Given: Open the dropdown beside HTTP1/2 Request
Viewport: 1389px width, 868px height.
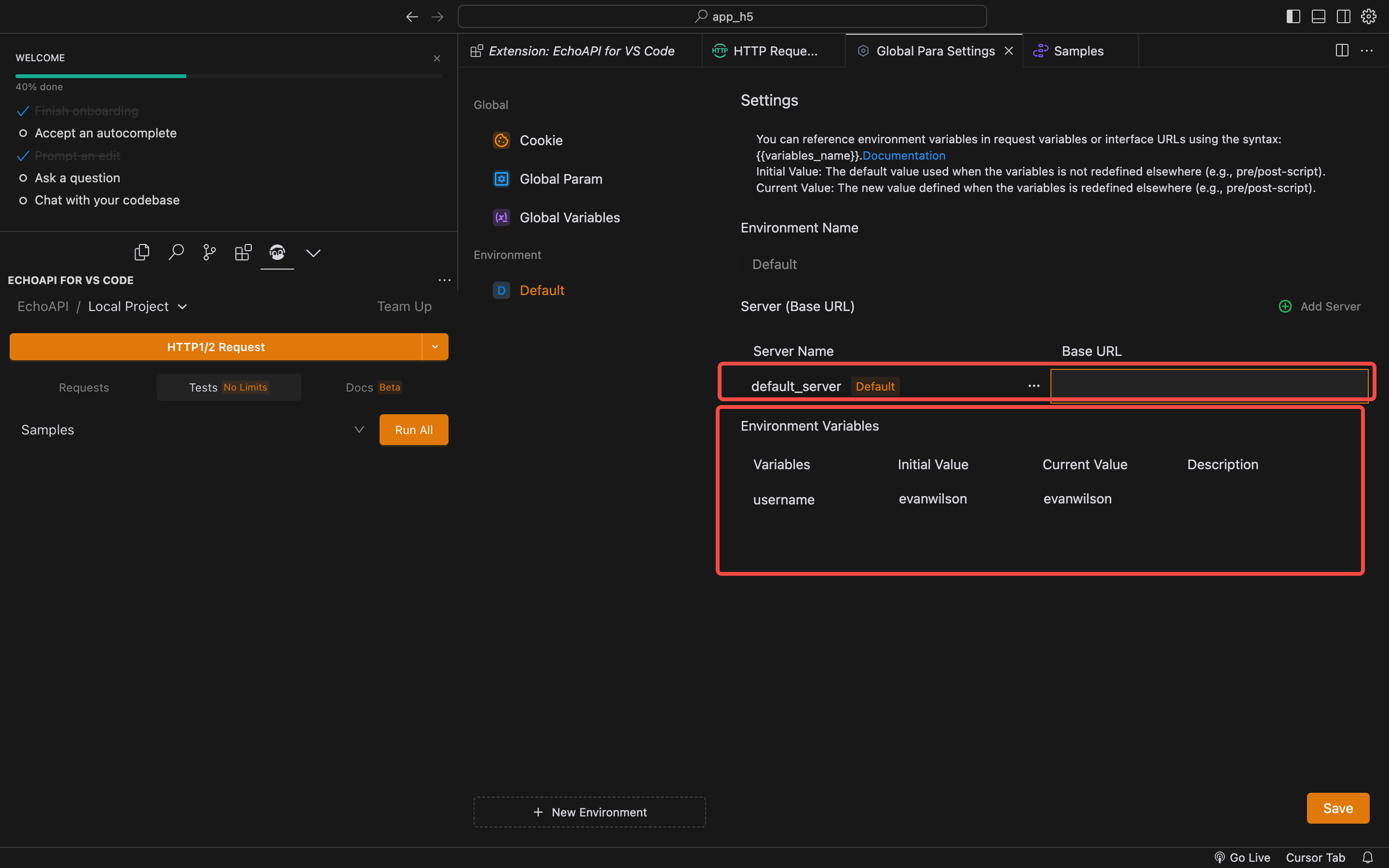Looking at the screenshot, I should click(435, 347).
